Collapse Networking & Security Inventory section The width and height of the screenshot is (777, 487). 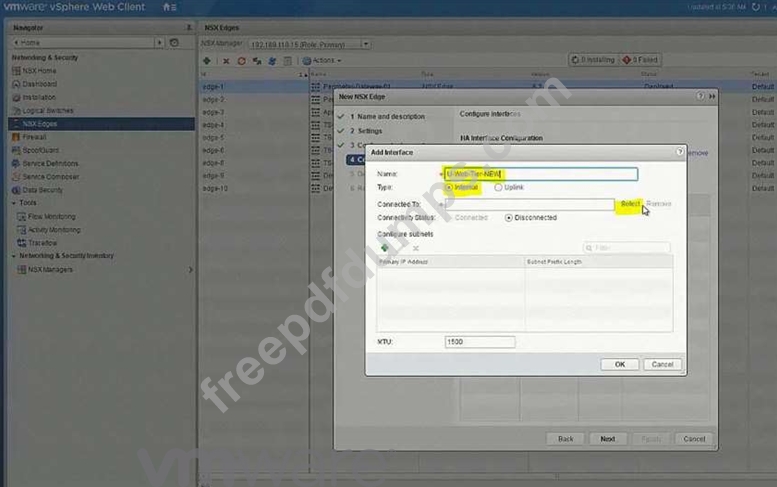[13, 256]
